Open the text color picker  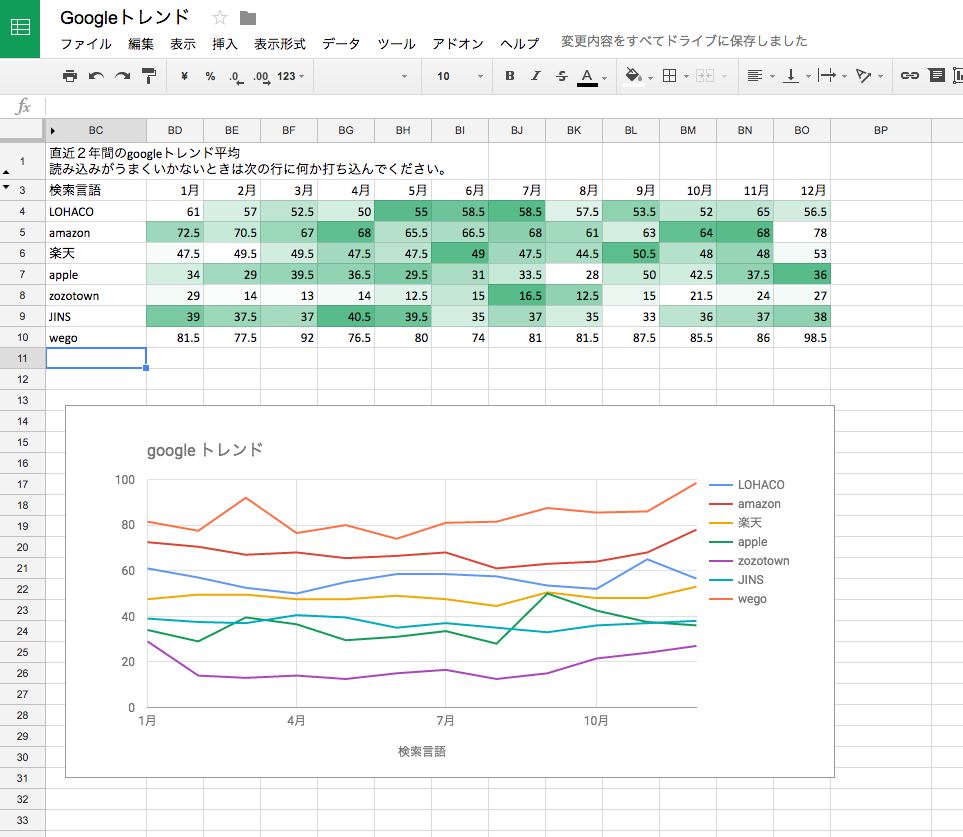(x=588, y=77)
